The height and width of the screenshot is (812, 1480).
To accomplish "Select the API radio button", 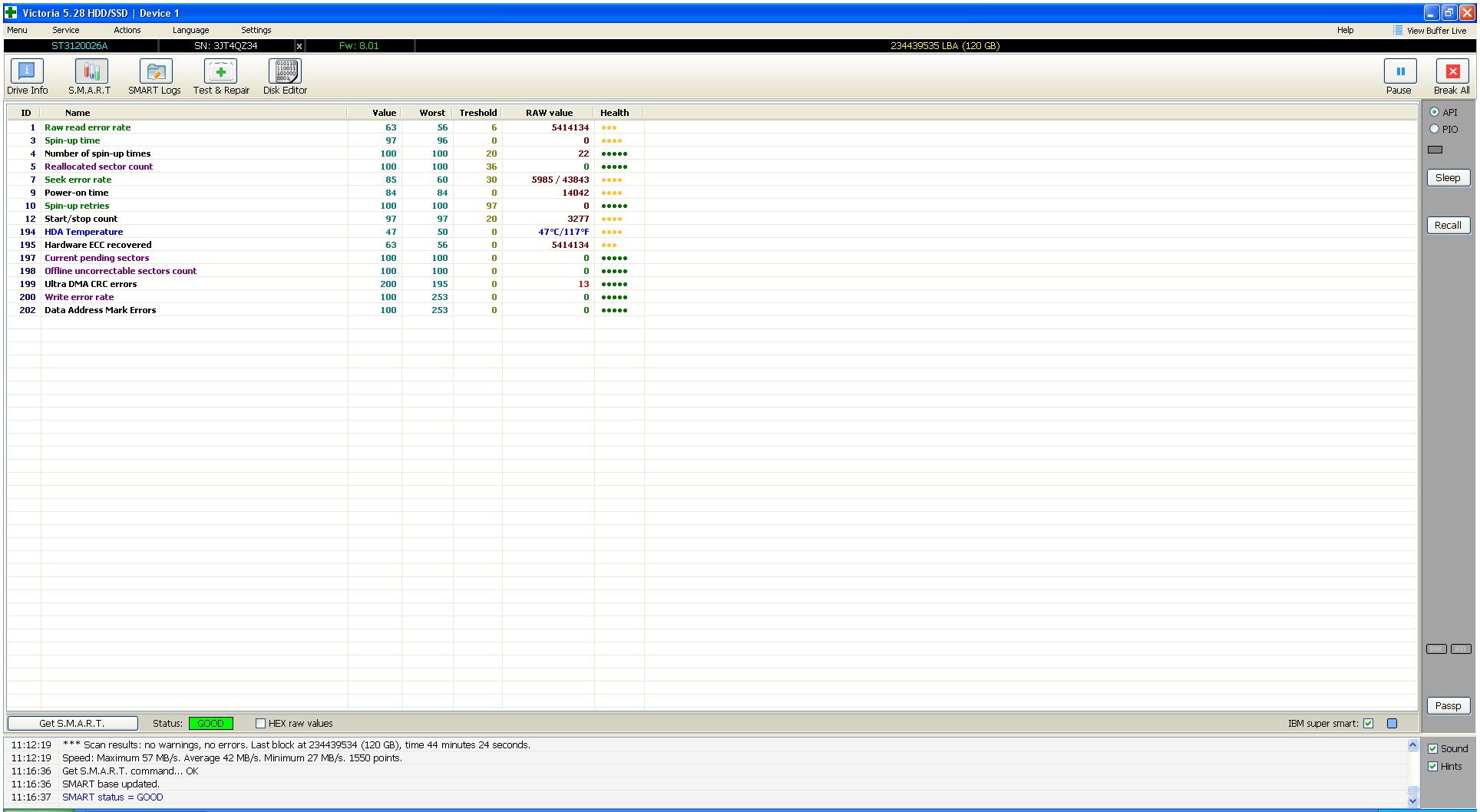I will pos(1434,112).
